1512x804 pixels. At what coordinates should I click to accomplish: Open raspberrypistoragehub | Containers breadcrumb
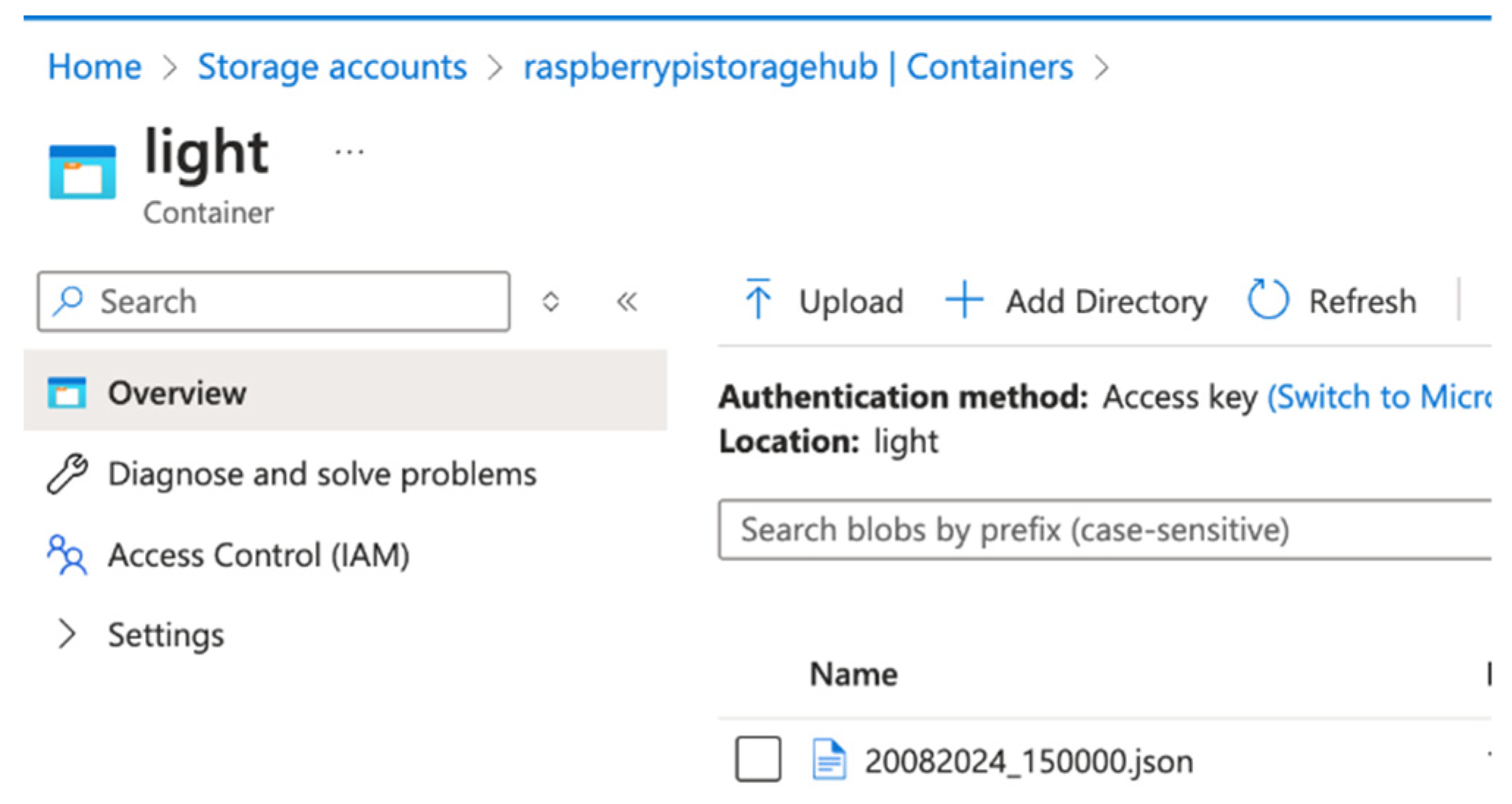point(799,67)
